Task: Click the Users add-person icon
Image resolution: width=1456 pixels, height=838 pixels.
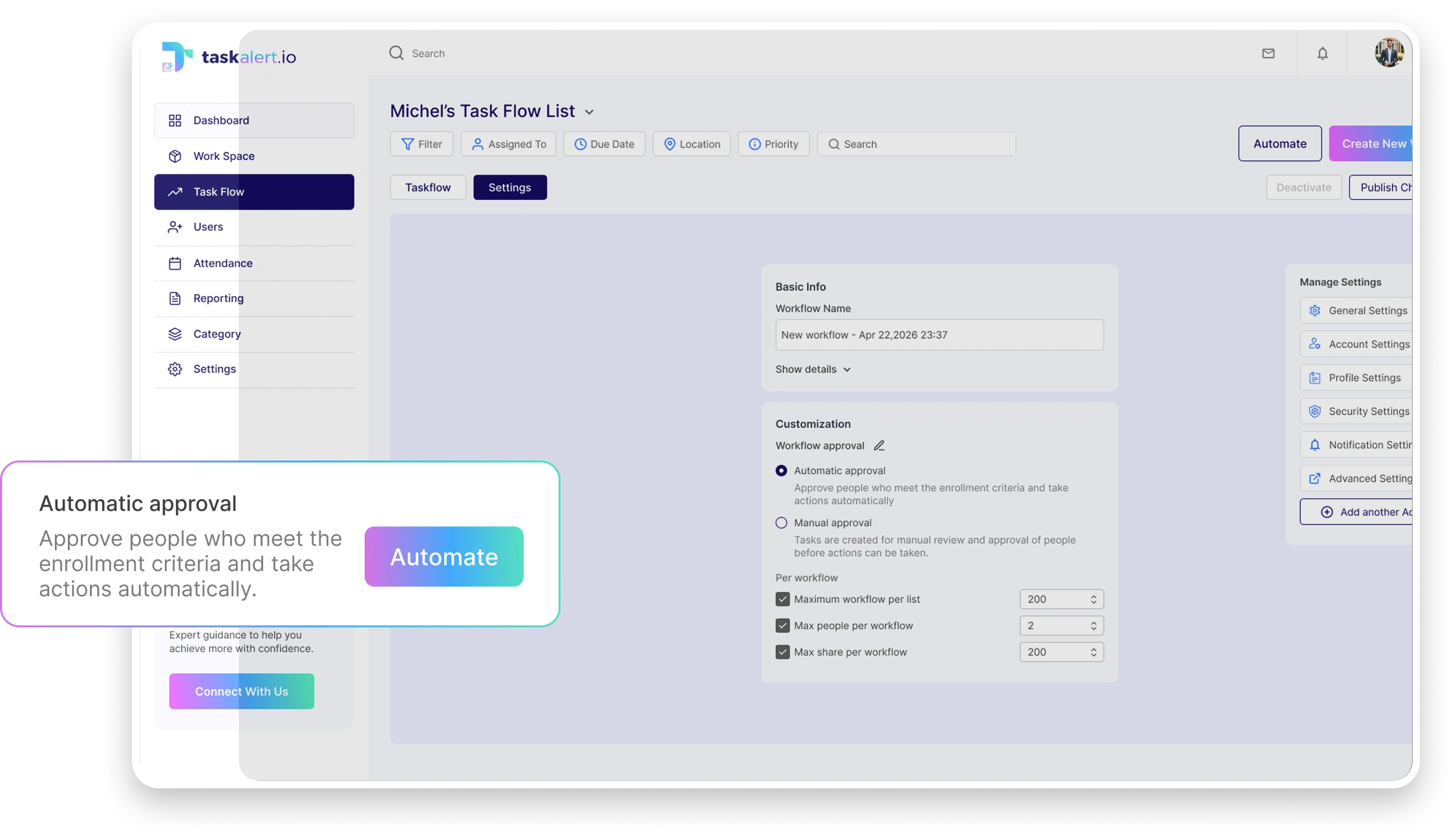Action: click(175, 227)
